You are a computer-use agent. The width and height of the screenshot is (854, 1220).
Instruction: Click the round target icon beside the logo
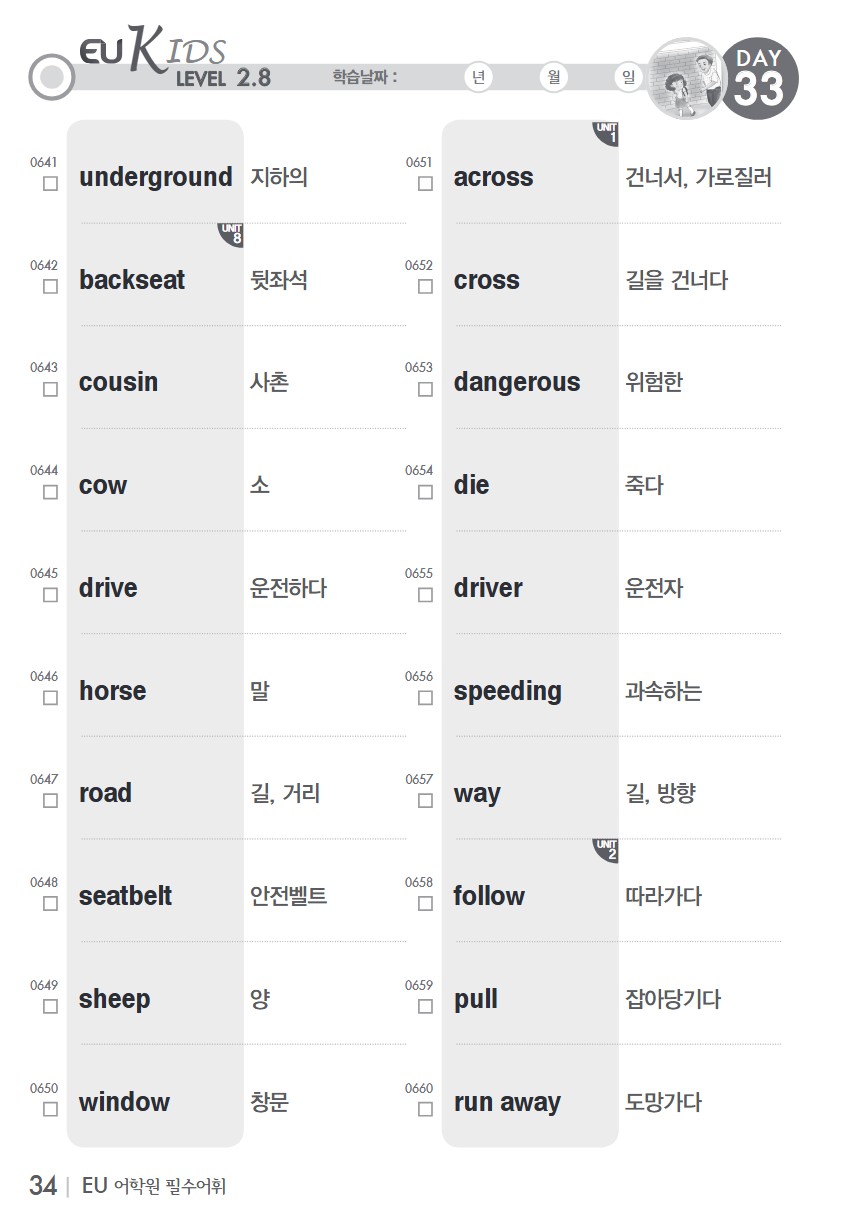tap(51, 77)
